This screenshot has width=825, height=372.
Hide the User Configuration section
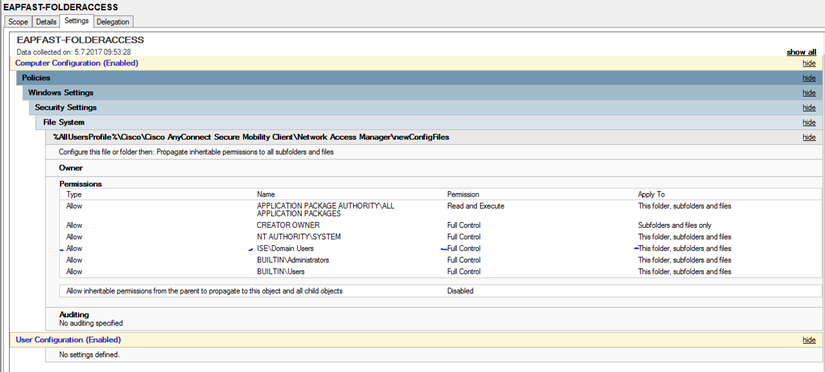tap(809, 340)
